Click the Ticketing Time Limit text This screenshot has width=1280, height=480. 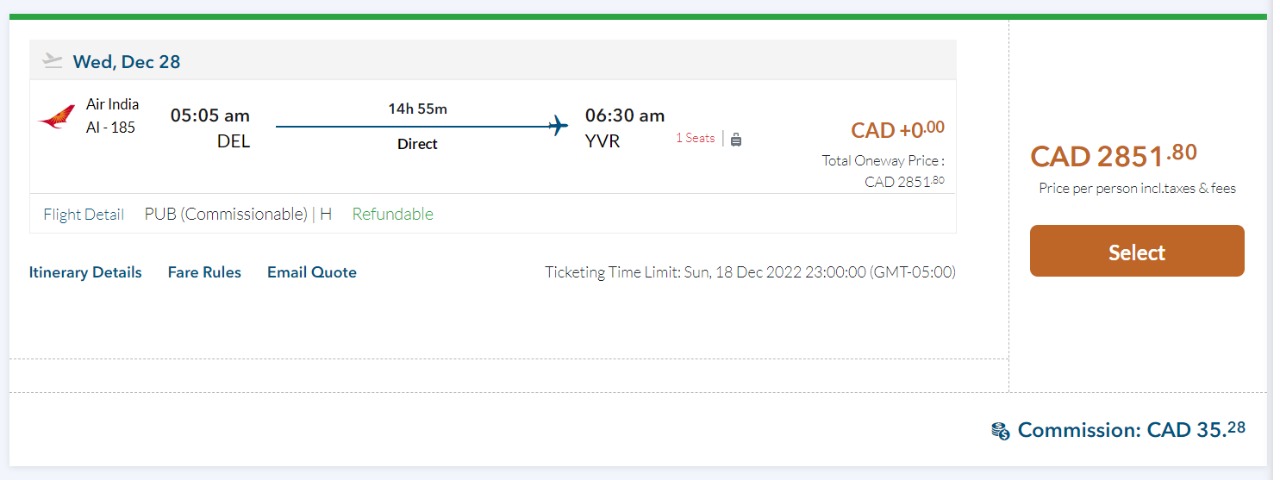click(x=750, y=272)
